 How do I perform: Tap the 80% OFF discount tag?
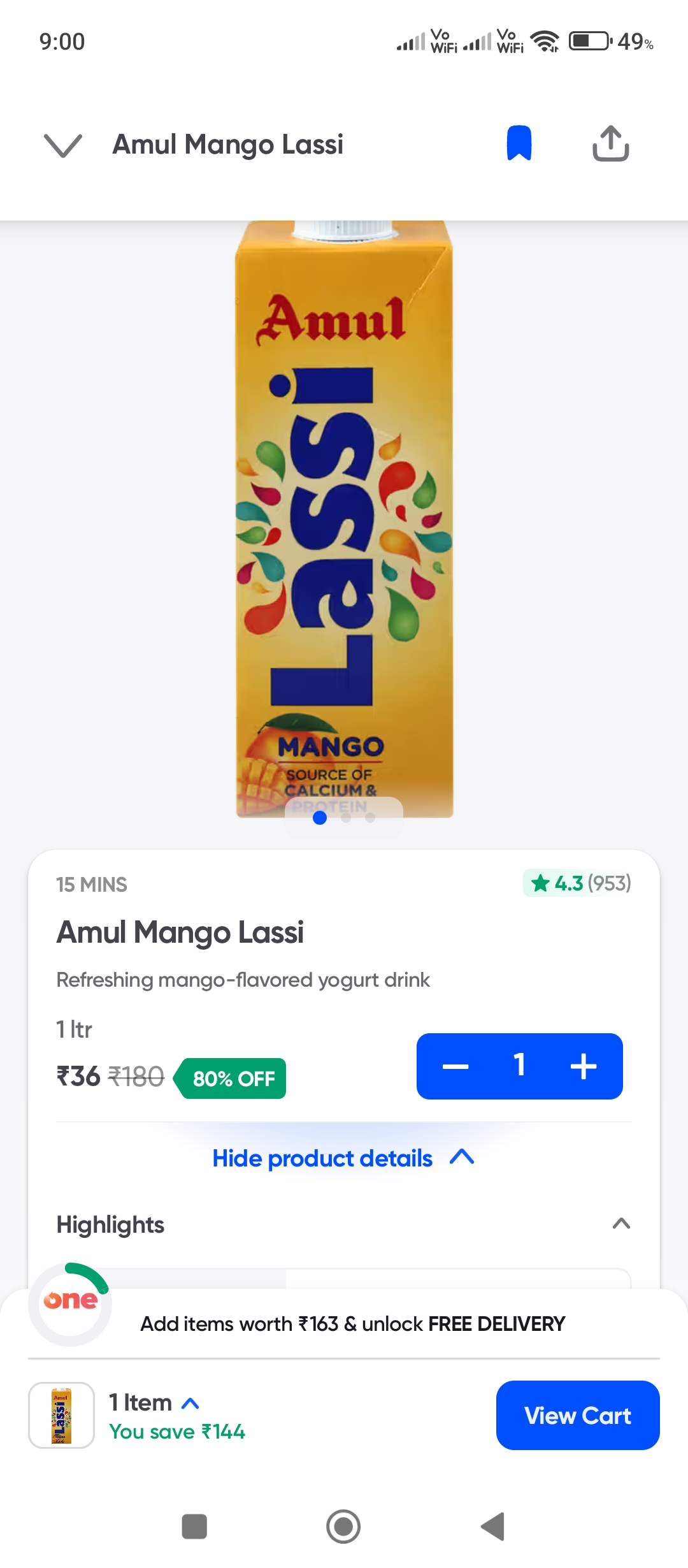click(x=233, y=1078)
